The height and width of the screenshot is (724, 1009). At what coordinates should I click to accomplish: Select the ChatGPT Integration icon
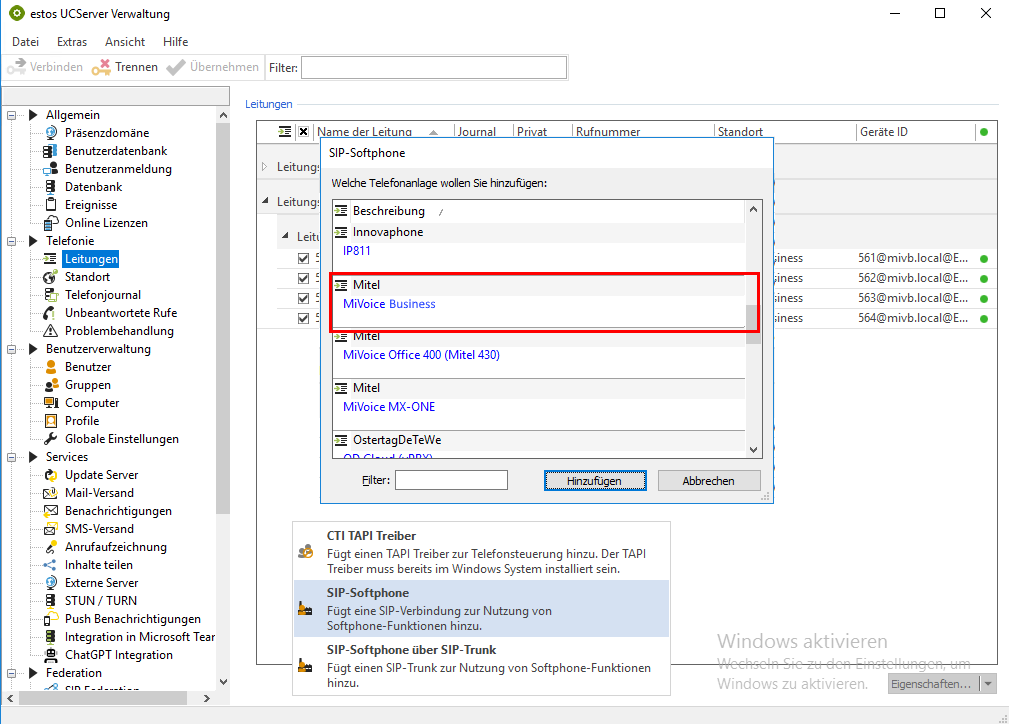point(48,654)
